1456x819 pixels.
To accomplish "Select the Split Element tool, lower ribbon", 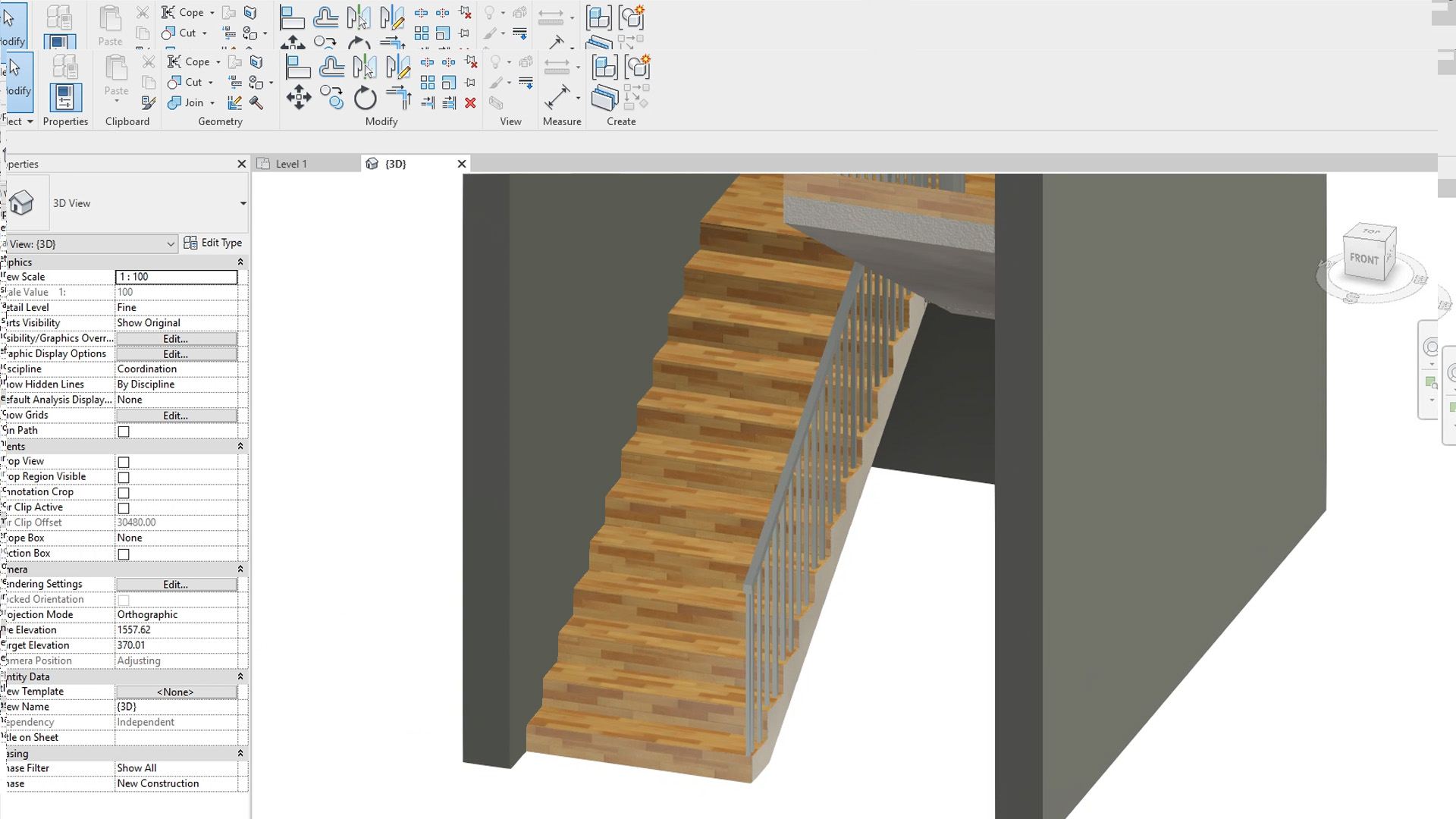I will click(428, 62).
